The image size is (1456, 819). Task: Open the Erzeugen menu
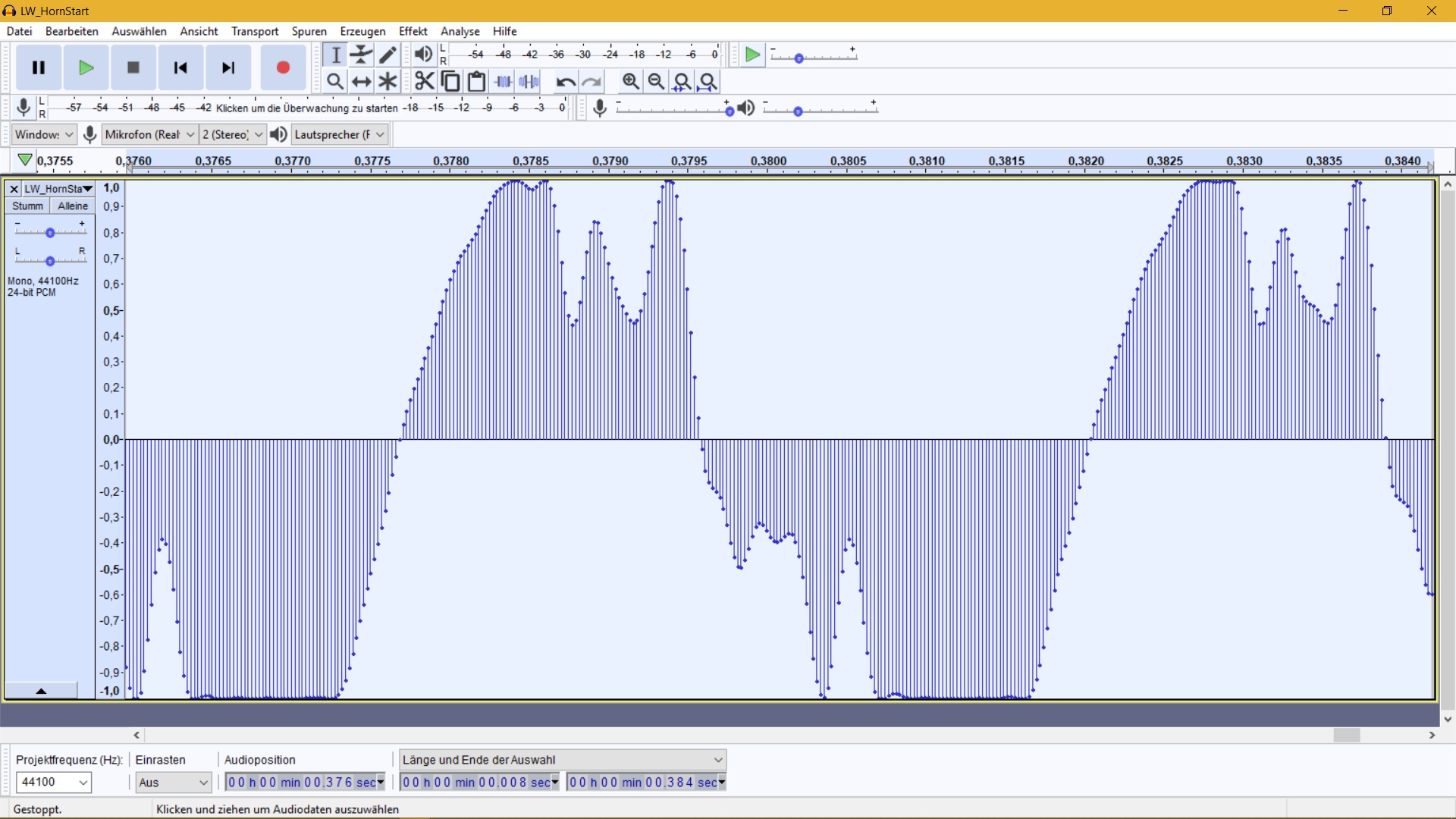[362, 31]
